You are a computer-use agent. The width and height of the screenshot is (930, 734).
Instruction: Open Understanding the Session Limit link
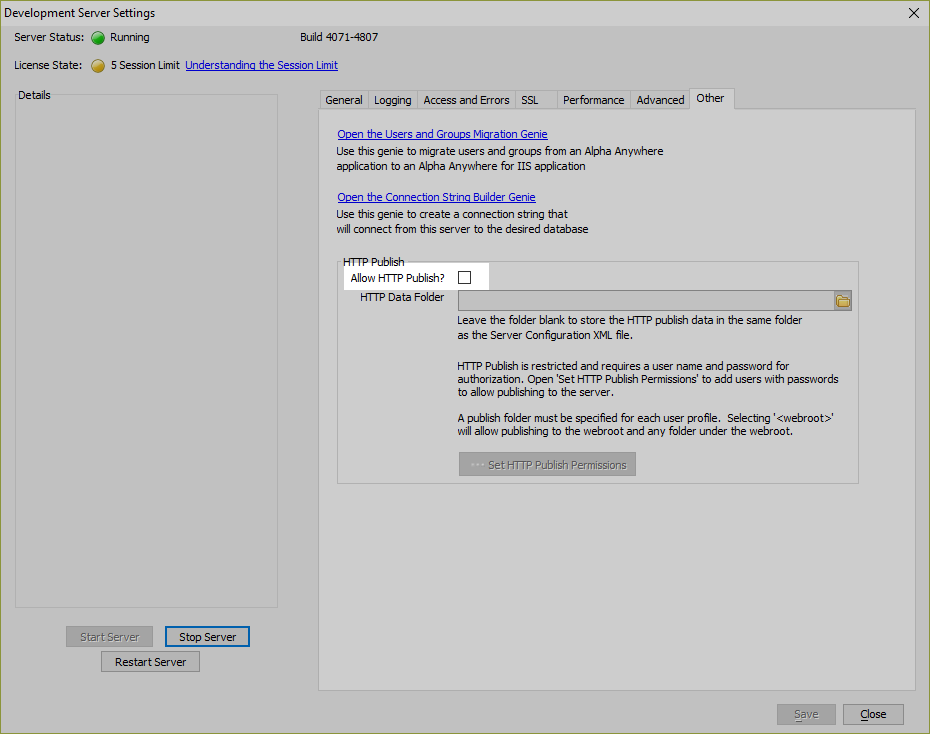(x=262, y=65)
